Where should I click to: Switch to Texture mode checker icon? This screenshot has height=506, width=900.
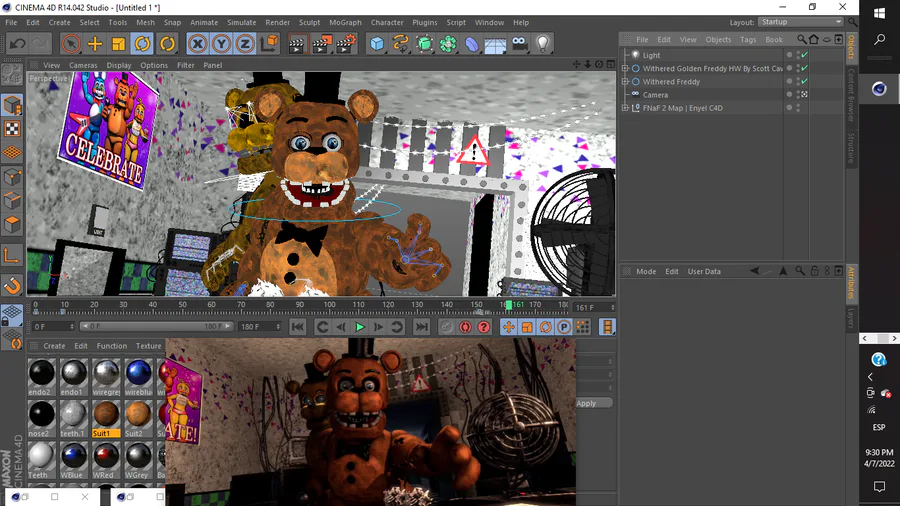(12, 129)
